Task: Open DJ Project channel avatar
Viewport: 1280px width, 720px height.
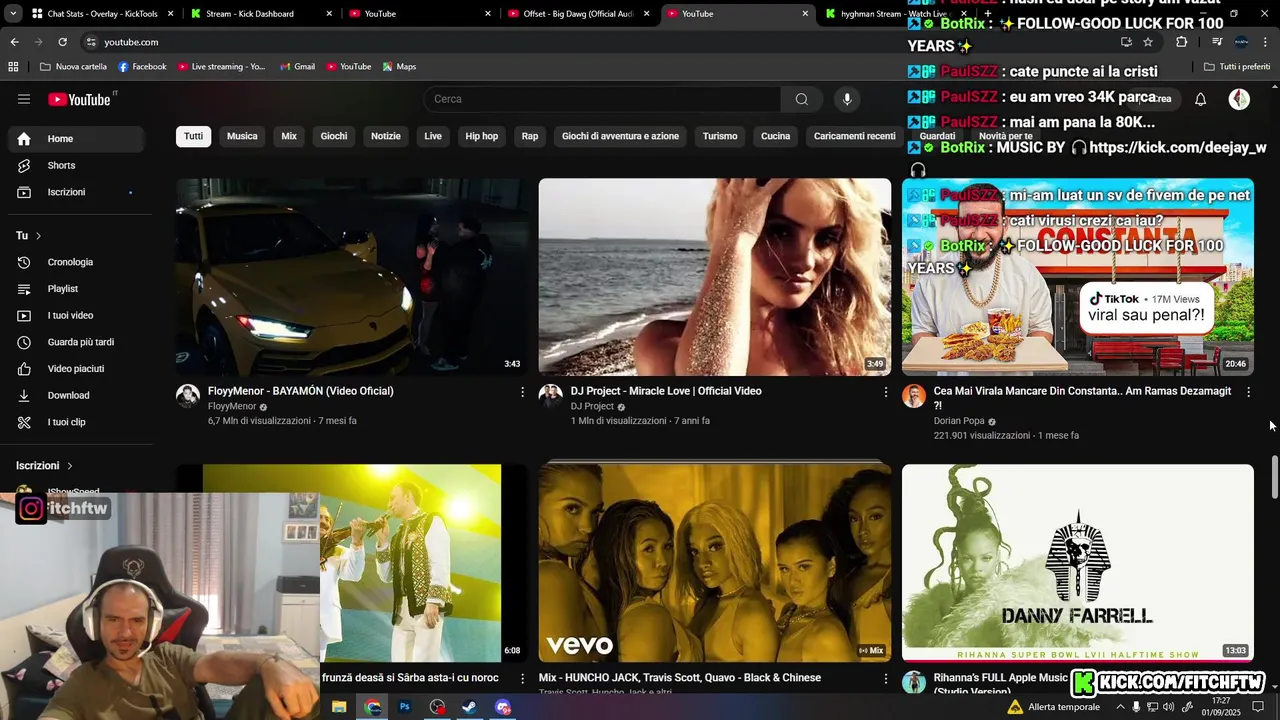Action: click(551, 396)
